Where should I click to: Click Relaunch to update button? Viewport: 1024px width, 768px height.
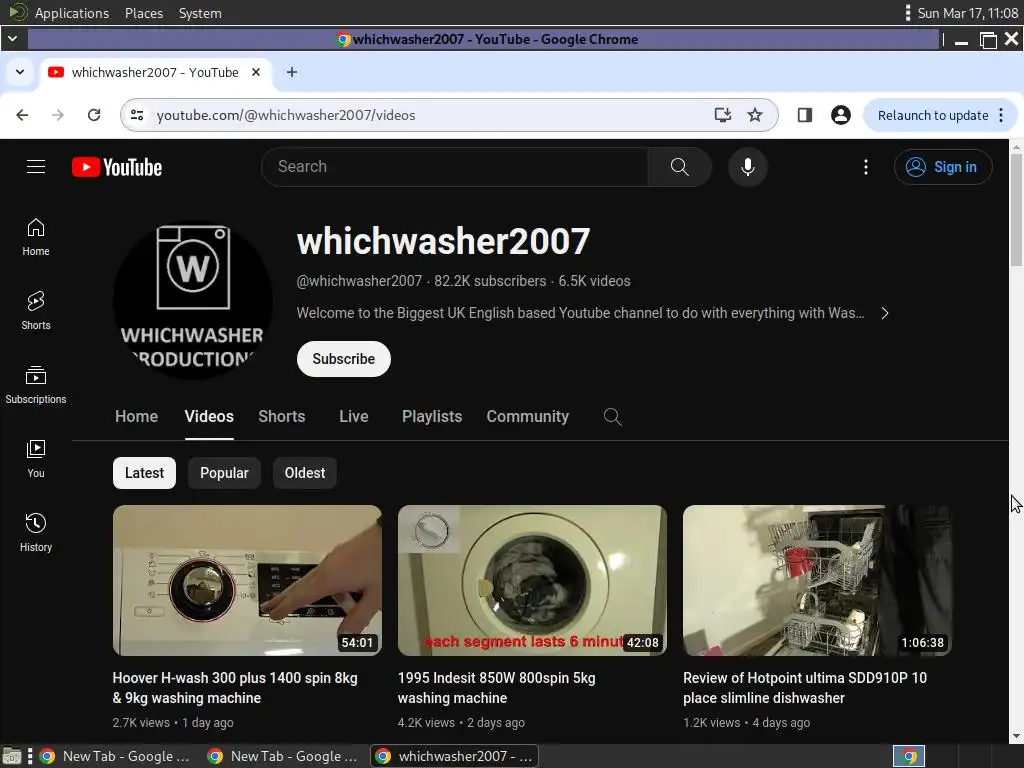coord(933,115)
